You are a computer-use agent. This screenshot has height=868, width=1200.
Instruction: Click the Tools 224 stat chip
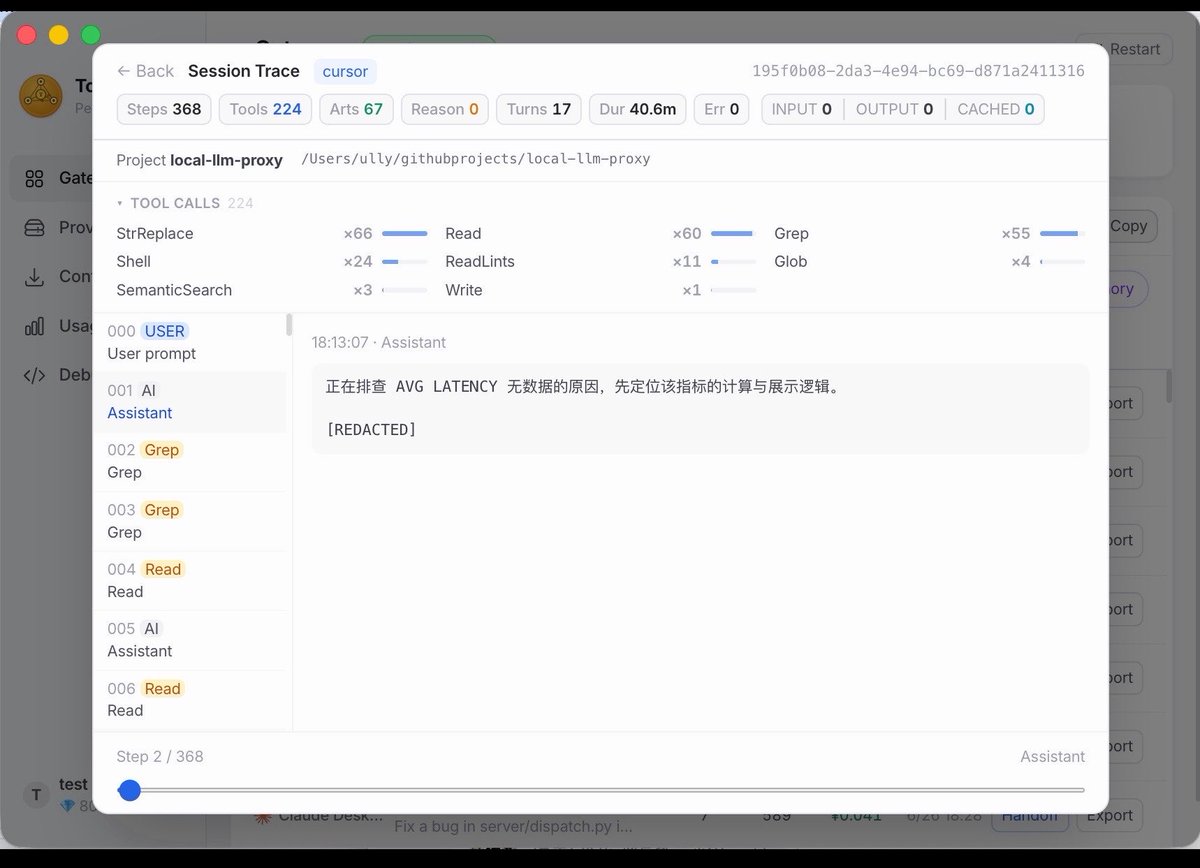(x=265, y=109)
